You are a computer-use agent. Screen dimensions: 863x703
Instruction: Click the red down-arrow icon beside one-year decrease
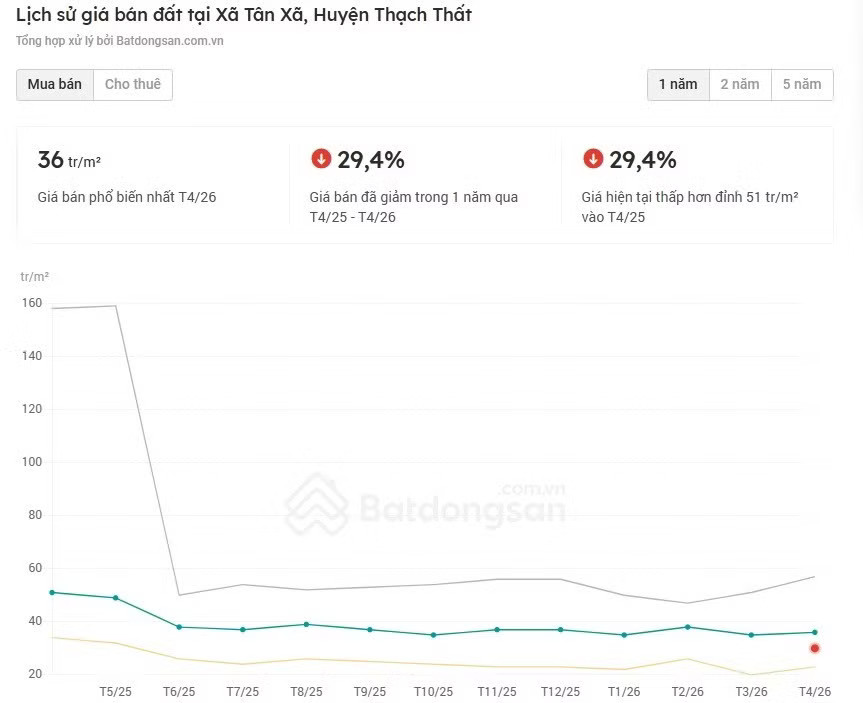click(321, 159)
